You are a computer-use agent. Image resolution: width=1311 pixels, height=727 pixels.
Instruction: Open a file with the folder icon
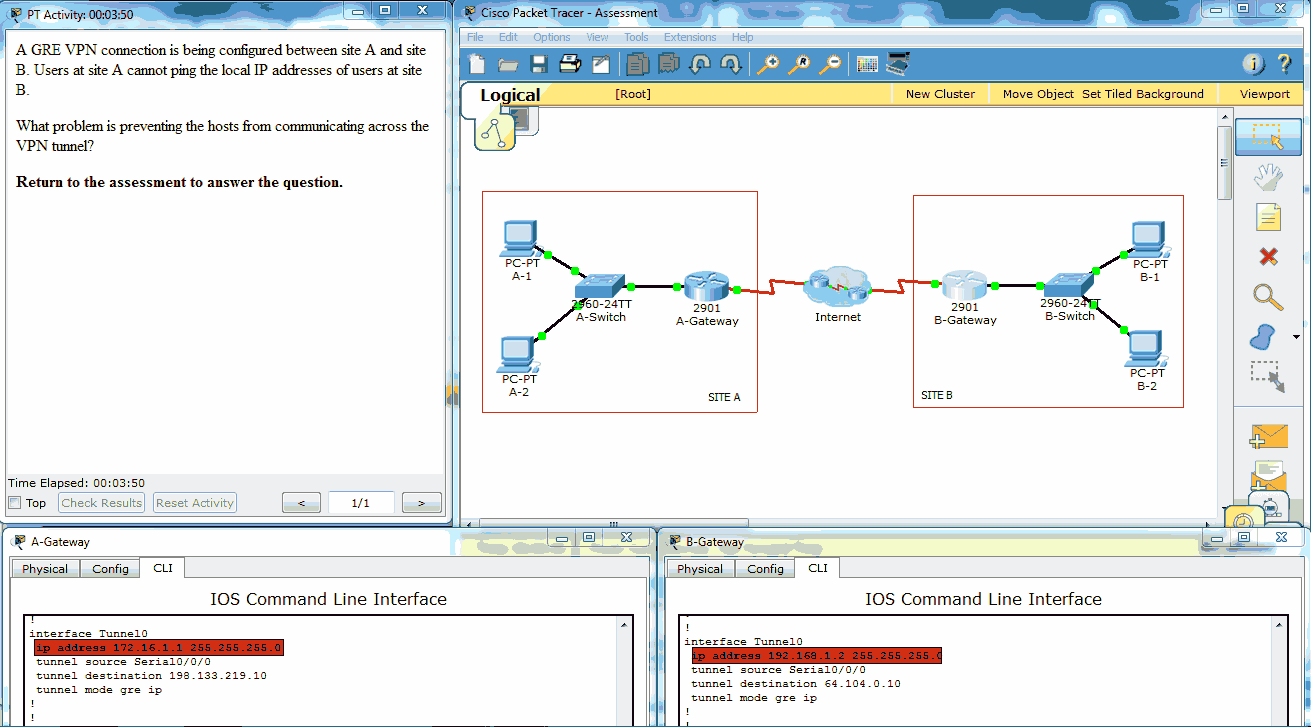pos(508,64)
